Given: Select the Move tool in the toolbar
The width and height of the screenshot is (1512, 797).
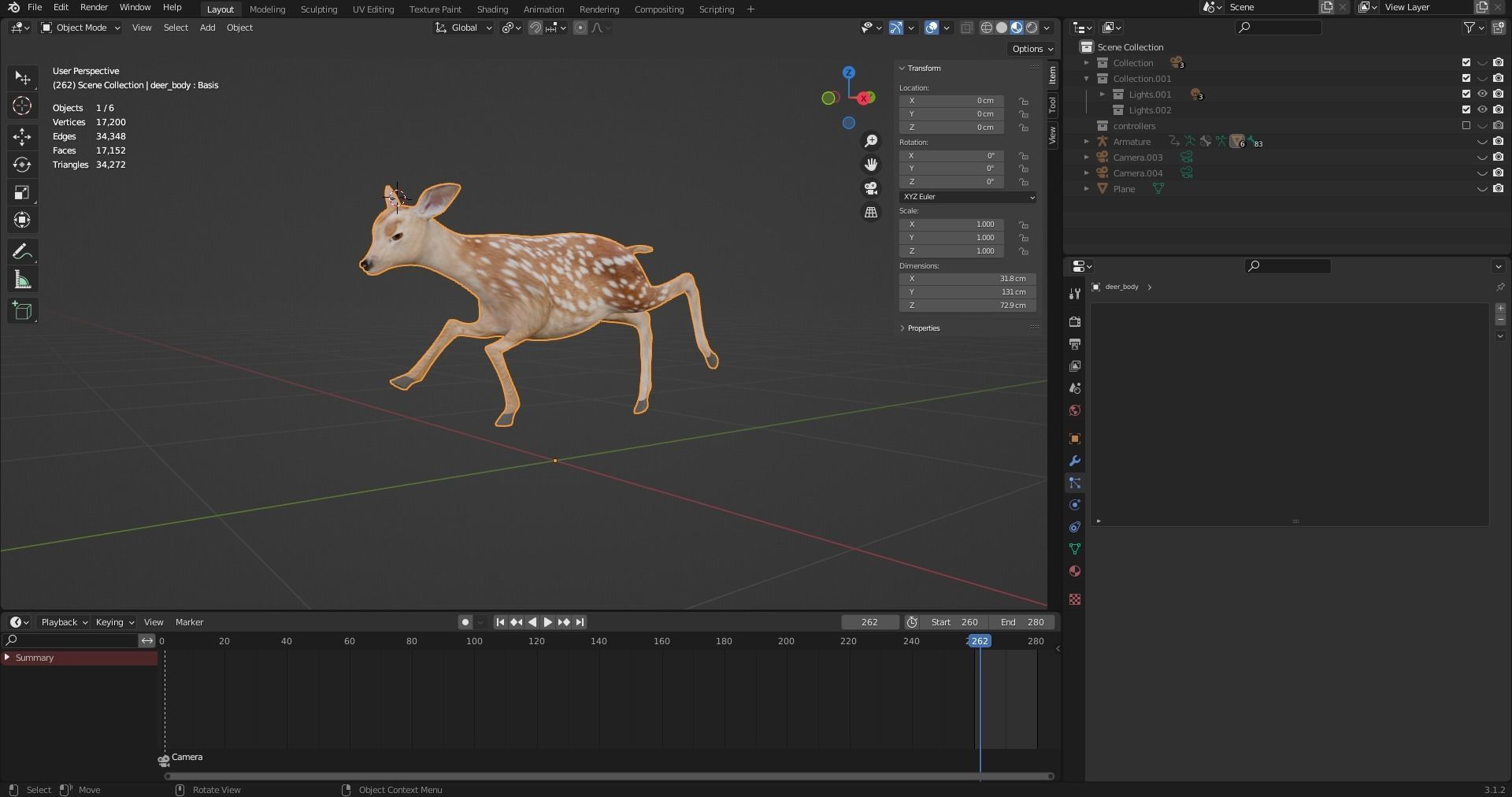Looking at the screenshot, I should click(22, 137).
